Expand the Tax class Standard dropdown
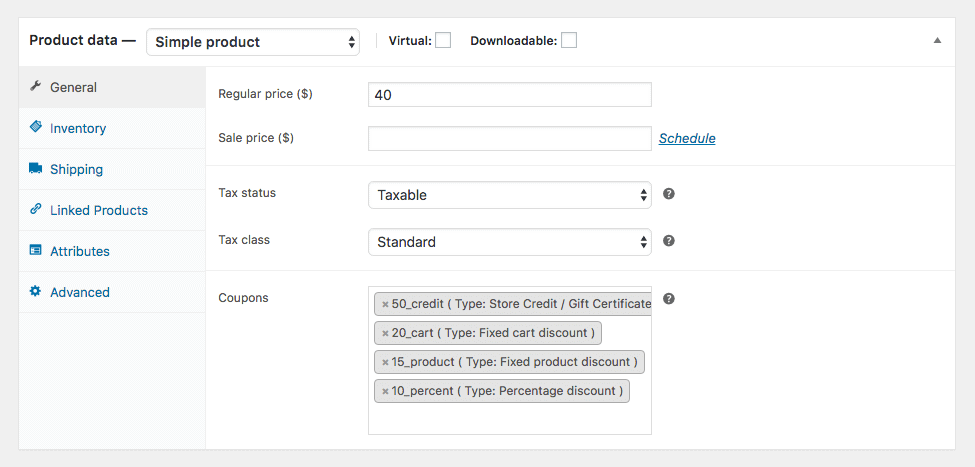Image resolution: width=975 pixels, height=467 pixels. coord(509,242)
